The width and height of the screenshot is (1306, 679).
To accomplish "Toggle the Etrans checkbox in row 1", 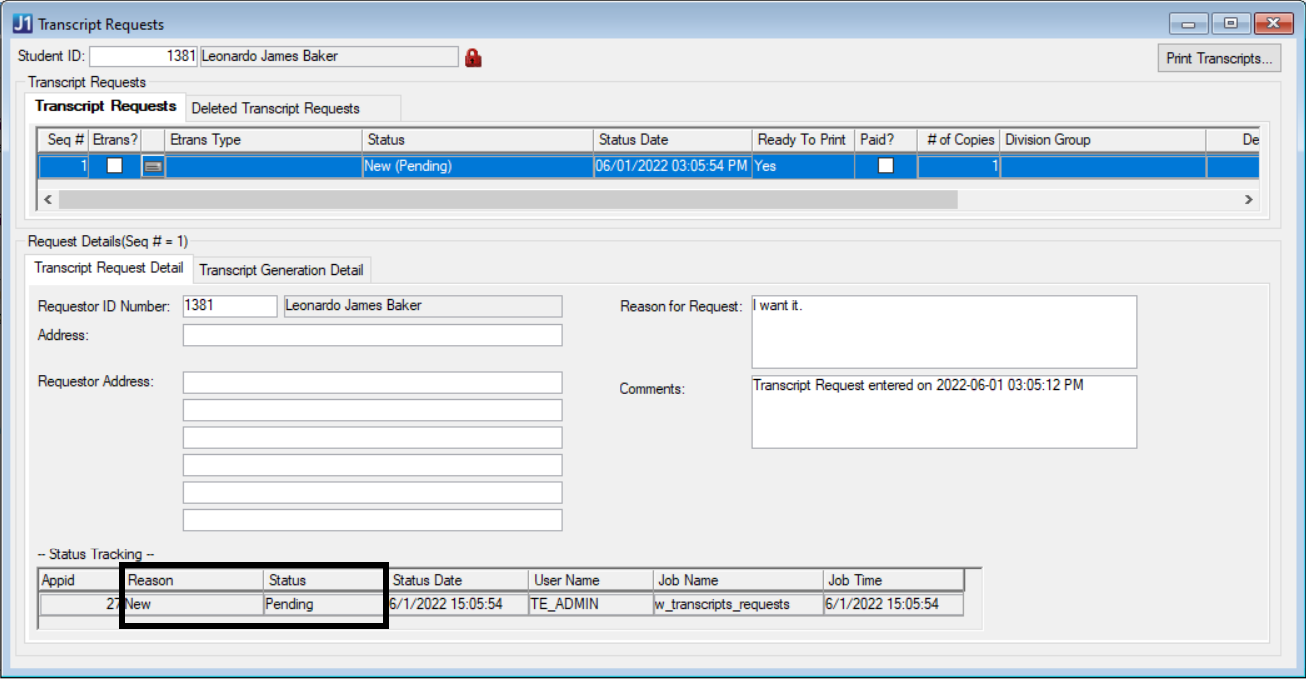I will 115,167.
